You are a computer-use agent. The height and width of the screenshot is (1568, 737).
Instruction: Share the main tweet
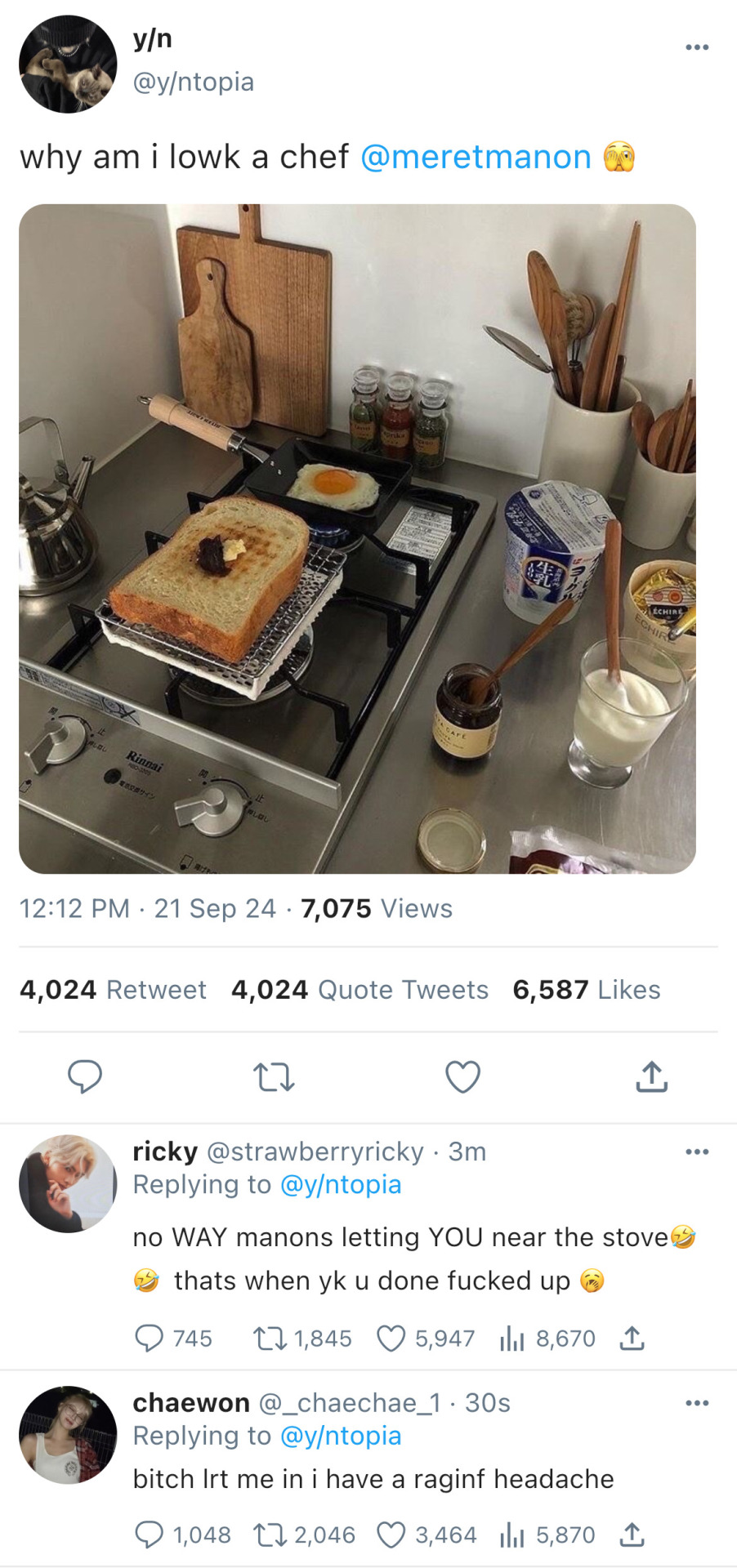tap(651, 1076)
